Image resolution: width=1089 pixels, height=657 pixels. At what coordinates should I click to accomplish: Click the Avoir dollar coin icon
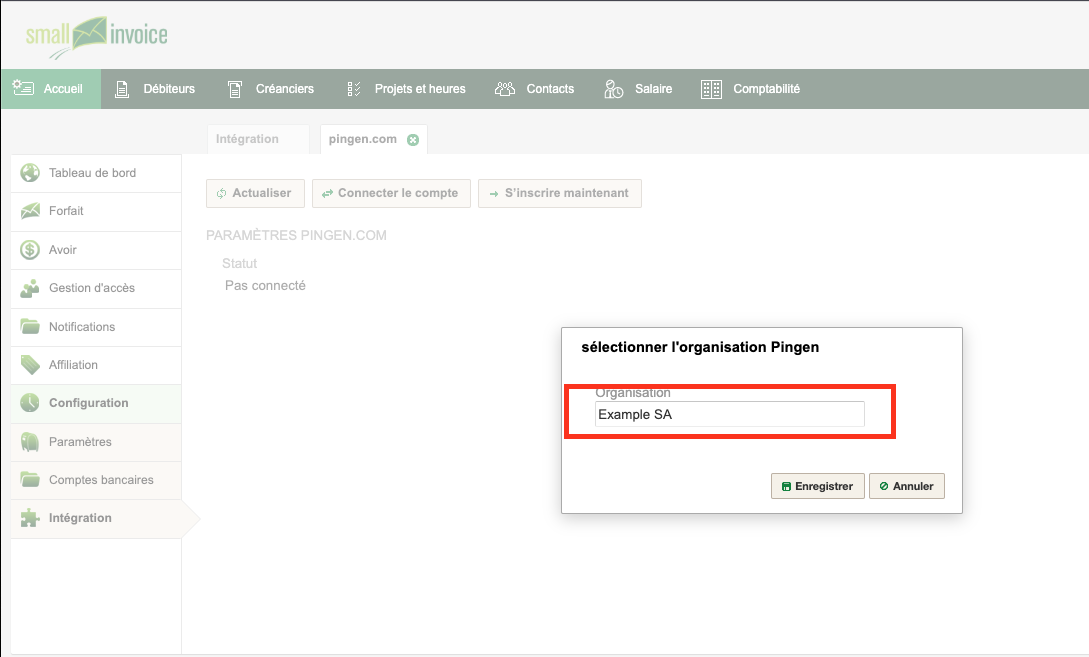coord(30,249)
